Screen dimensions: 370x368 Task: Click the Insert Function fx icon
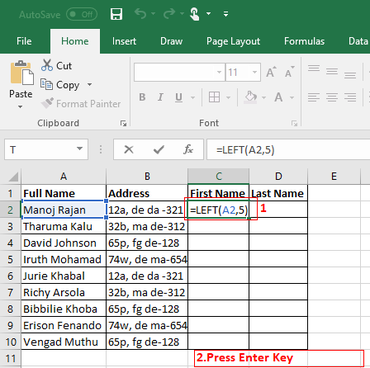(188, 149)
